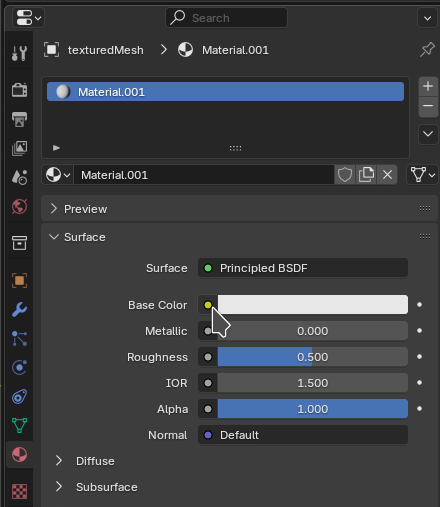Screen dimensions: 440x507
Task: Click the Base Color white swatch
Action: tap(313, 304)
